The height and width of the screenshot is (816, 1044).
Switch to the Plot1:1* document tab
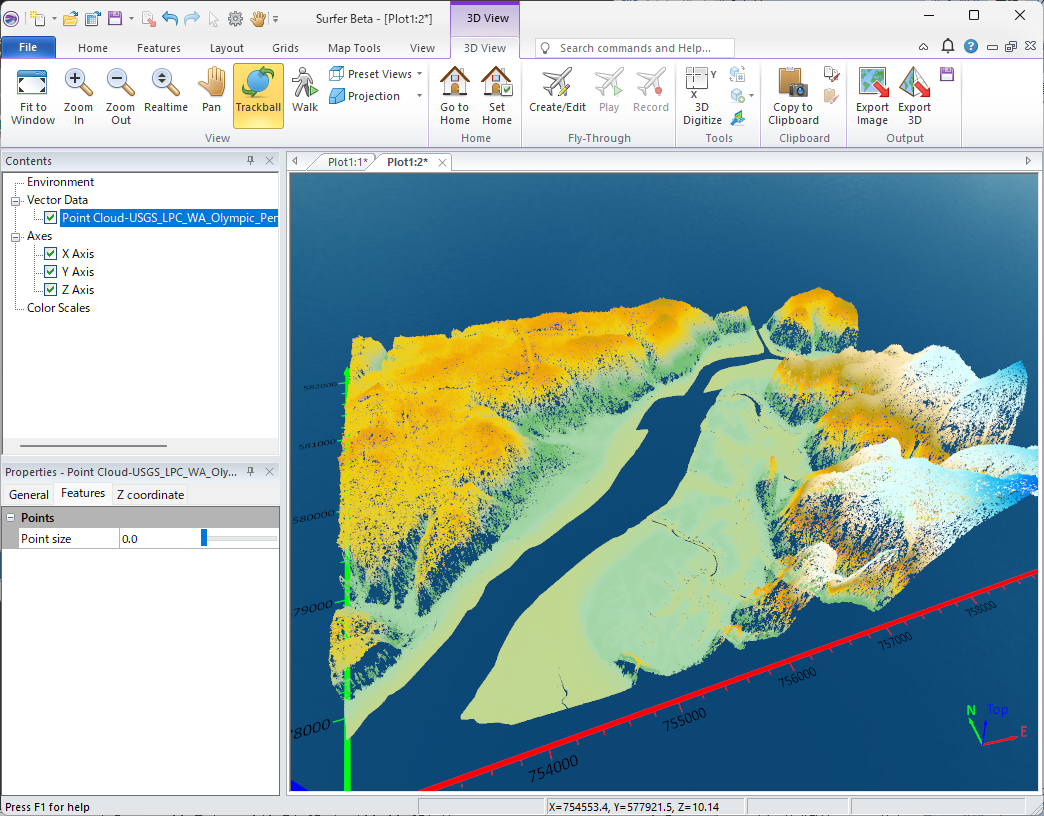pos(347,162)
